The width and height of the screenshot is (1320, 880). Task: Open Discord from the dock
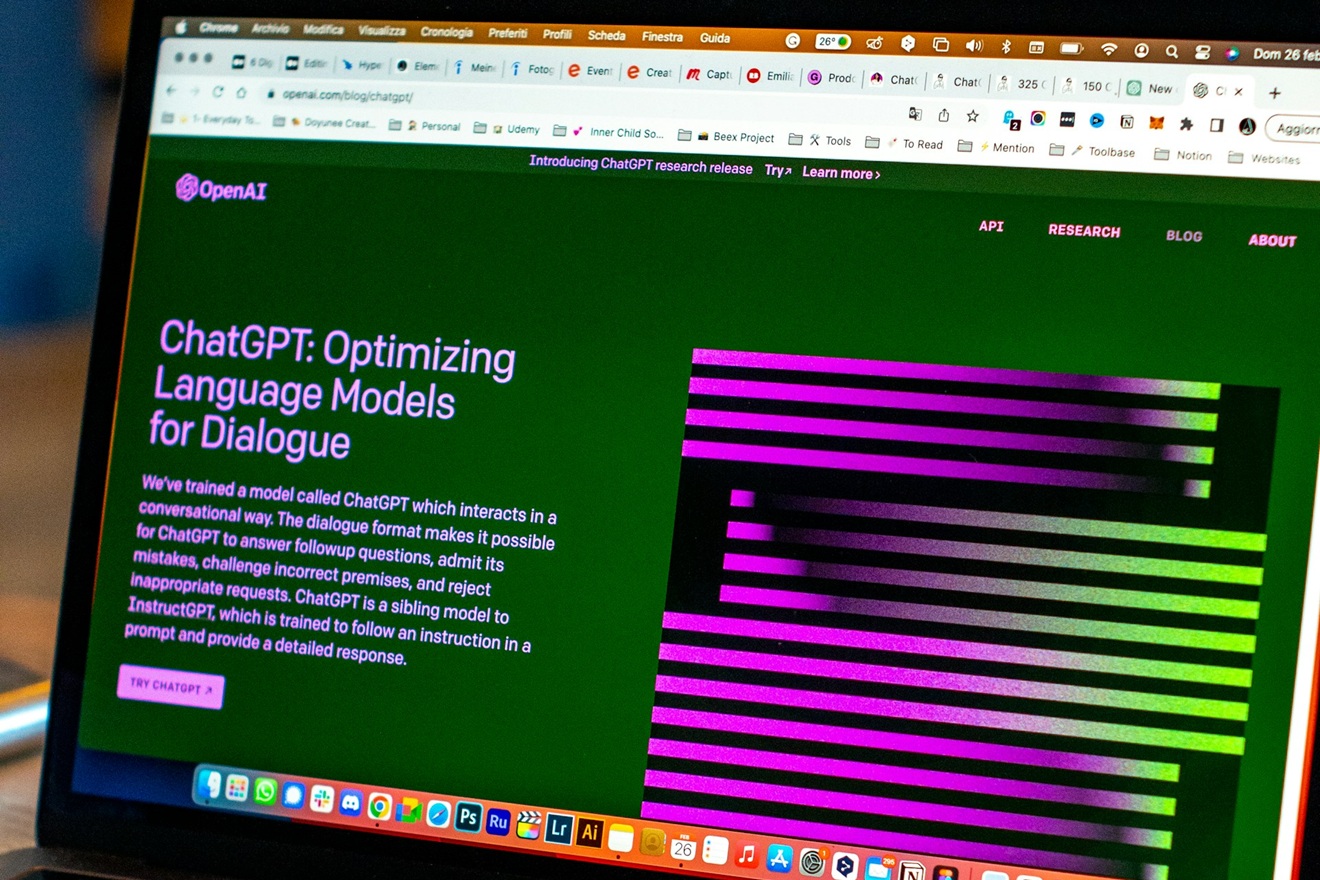[x=350, y=802]
